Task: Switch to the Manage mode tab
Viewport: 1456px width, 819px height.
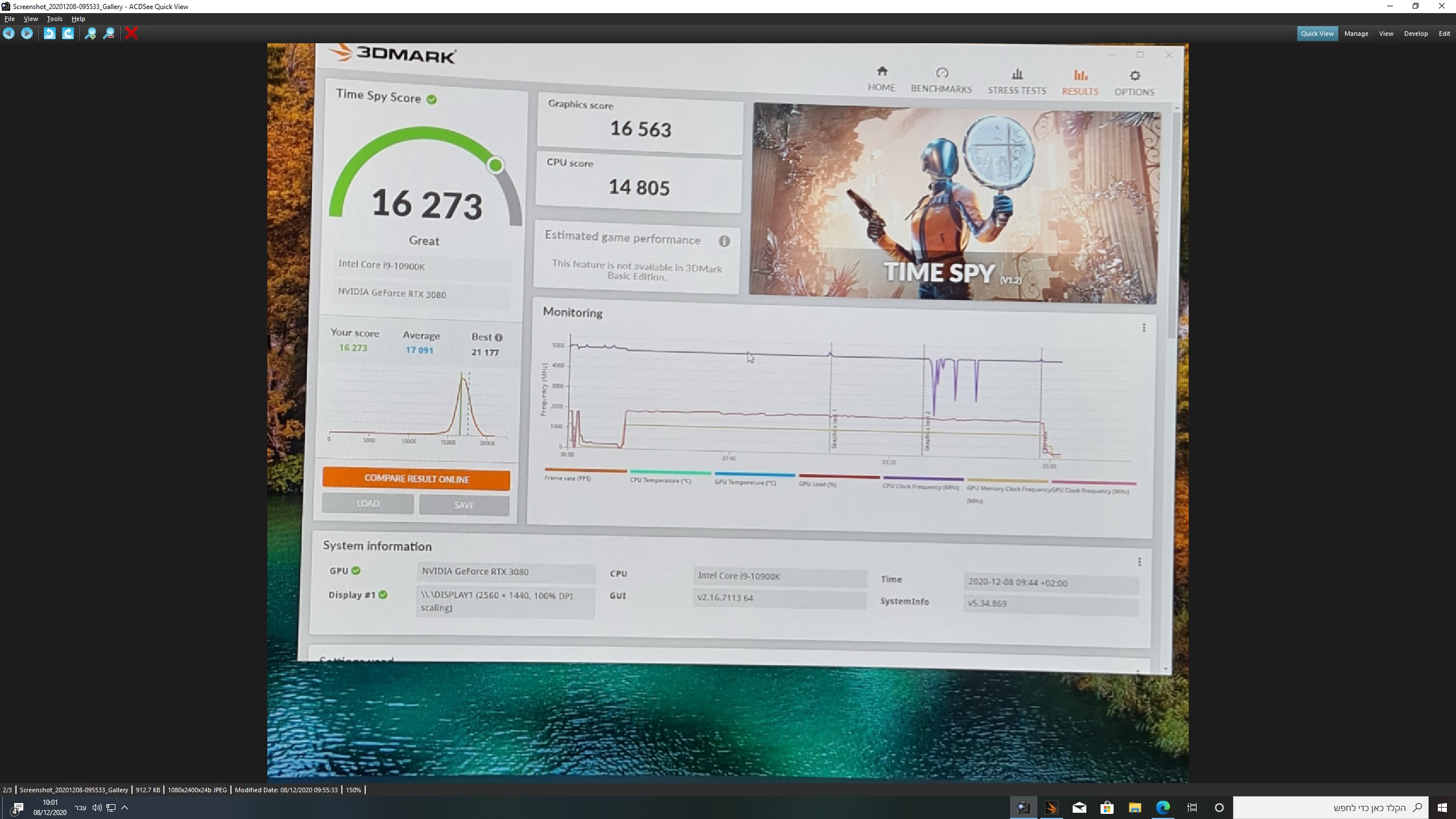Action: [1355, 33]
